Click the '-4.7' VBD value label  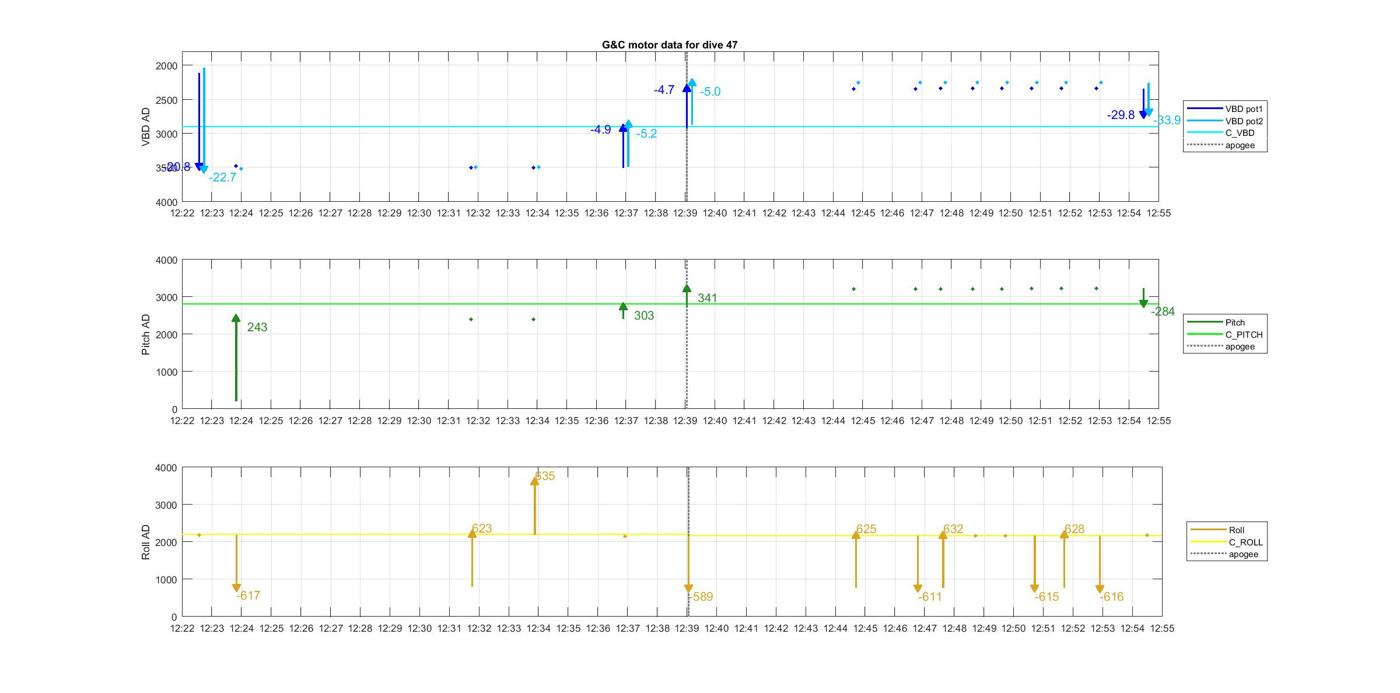pyautogui.click(x=665, y=90)
